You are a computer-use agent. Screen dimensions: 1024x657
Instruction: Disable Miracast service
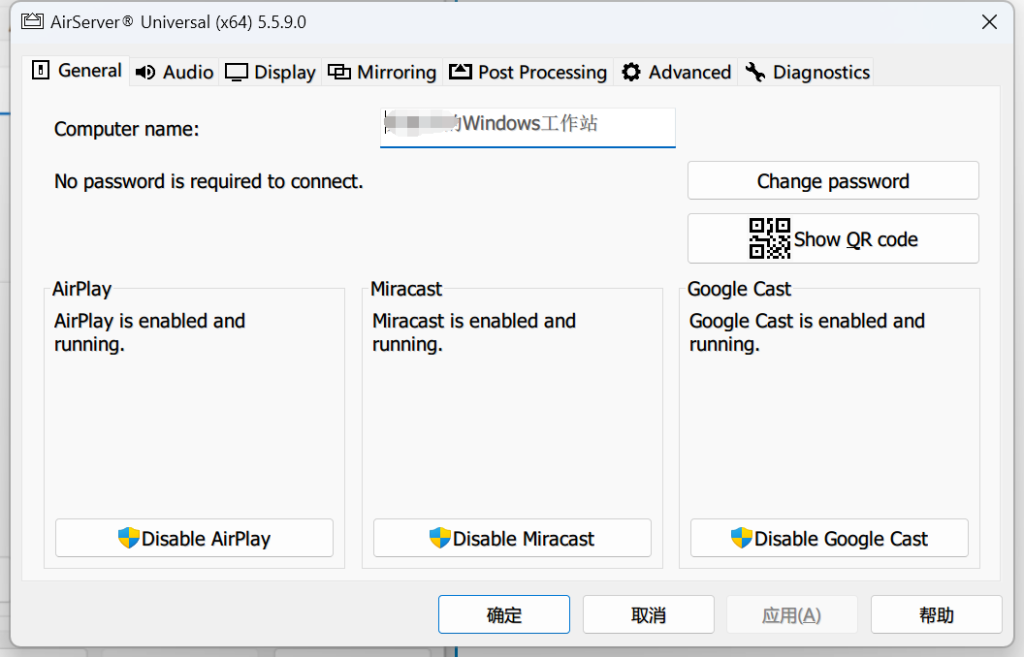click(x=512, y=538)
